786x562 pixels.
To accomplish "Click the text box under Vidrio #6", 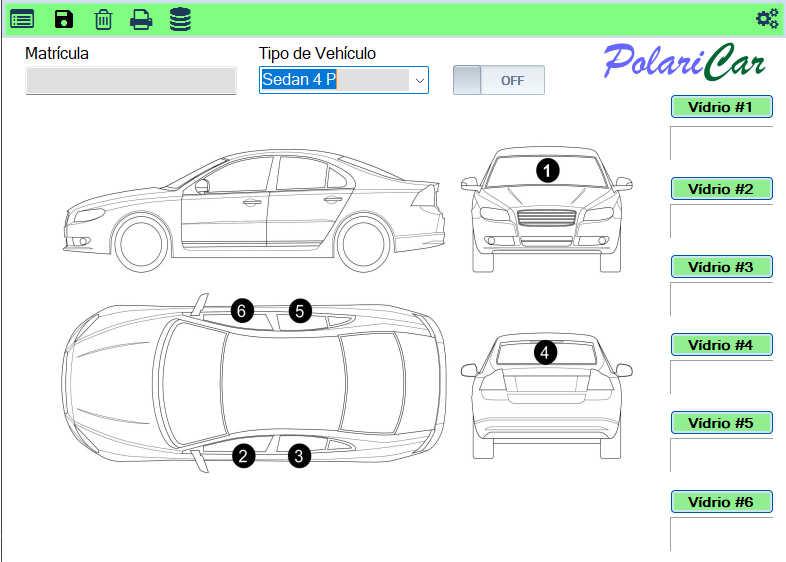I will click(722, 533).
